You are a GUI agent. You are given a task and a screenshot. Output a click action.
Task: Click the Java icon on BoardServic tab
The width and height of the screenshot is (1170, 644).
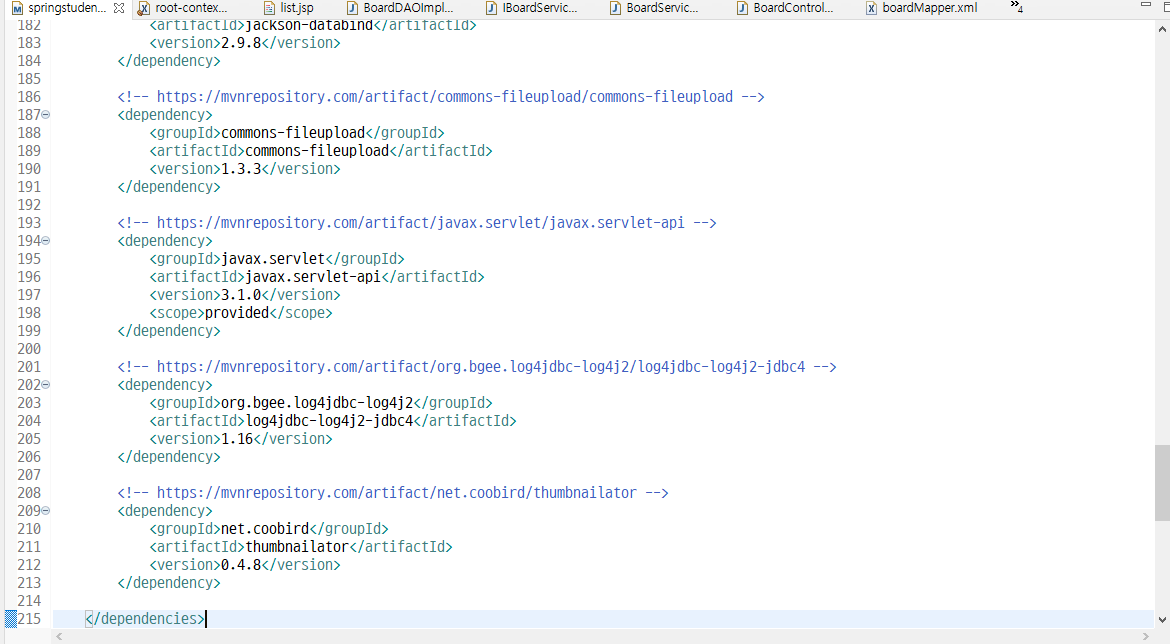(615, 9)
